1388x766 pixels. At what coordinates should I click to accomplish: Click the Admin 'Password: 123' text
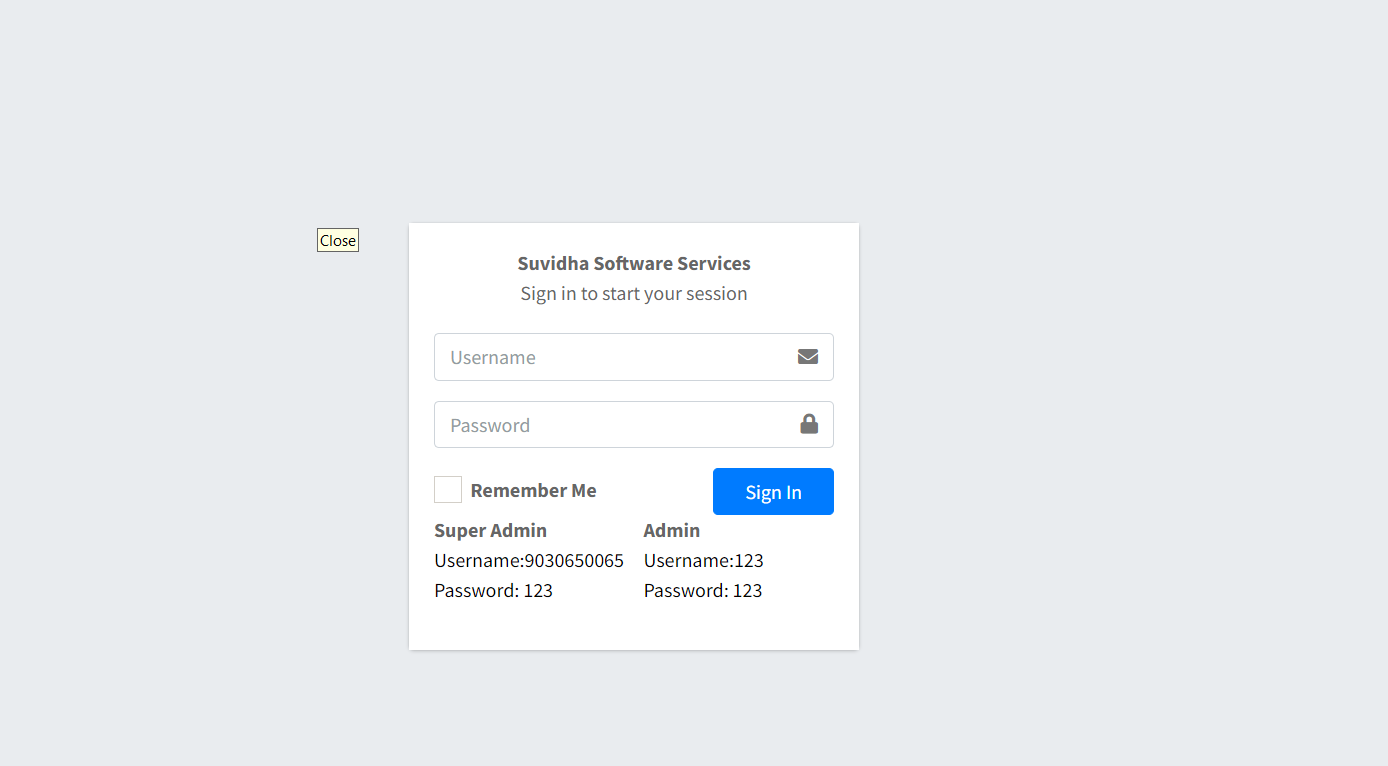[703, 590]
